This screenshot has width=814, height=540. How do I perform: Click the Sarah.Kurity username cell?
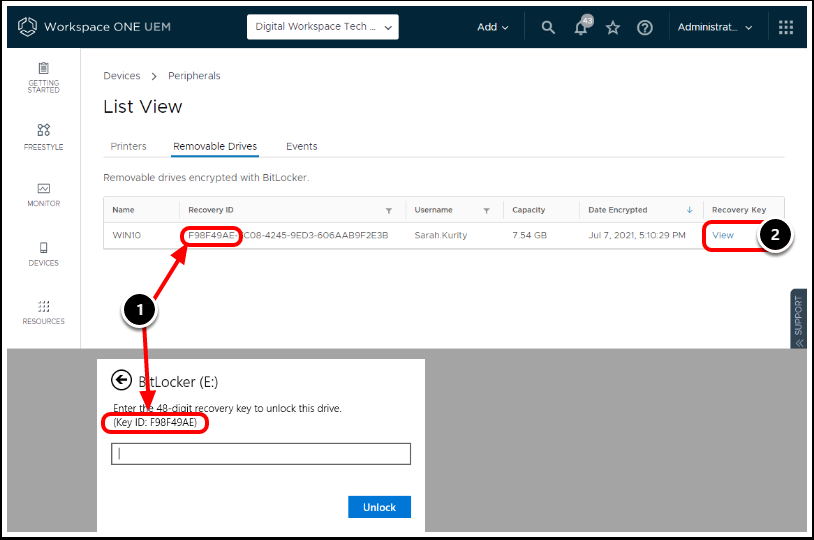point(441,235)
